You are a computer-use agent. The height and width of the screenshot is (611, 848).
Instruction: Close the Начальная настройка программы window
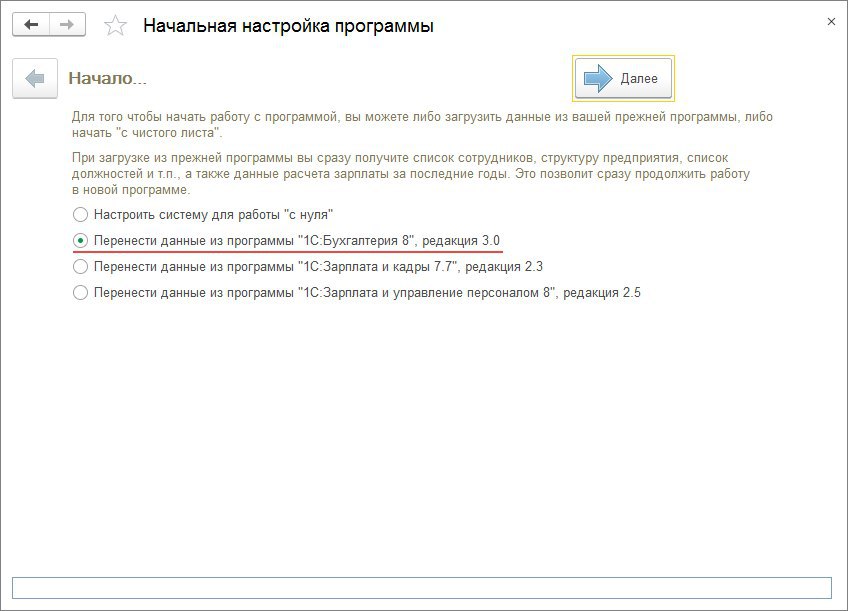831,22
